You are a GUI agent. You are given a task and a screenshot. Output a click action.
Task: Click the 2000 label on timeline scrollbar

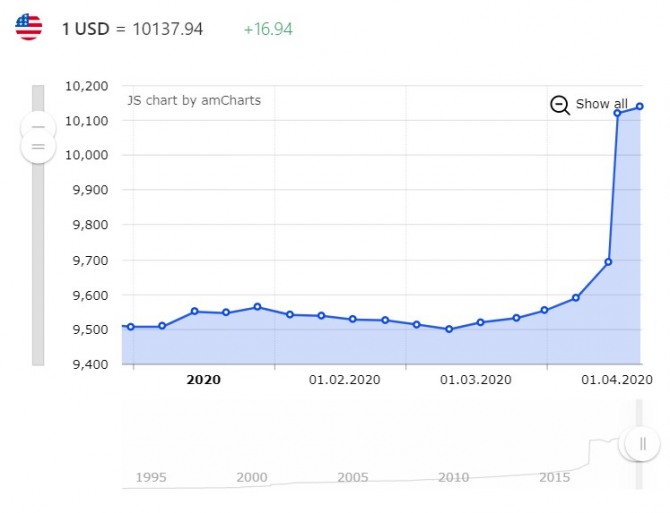(252, 477)
